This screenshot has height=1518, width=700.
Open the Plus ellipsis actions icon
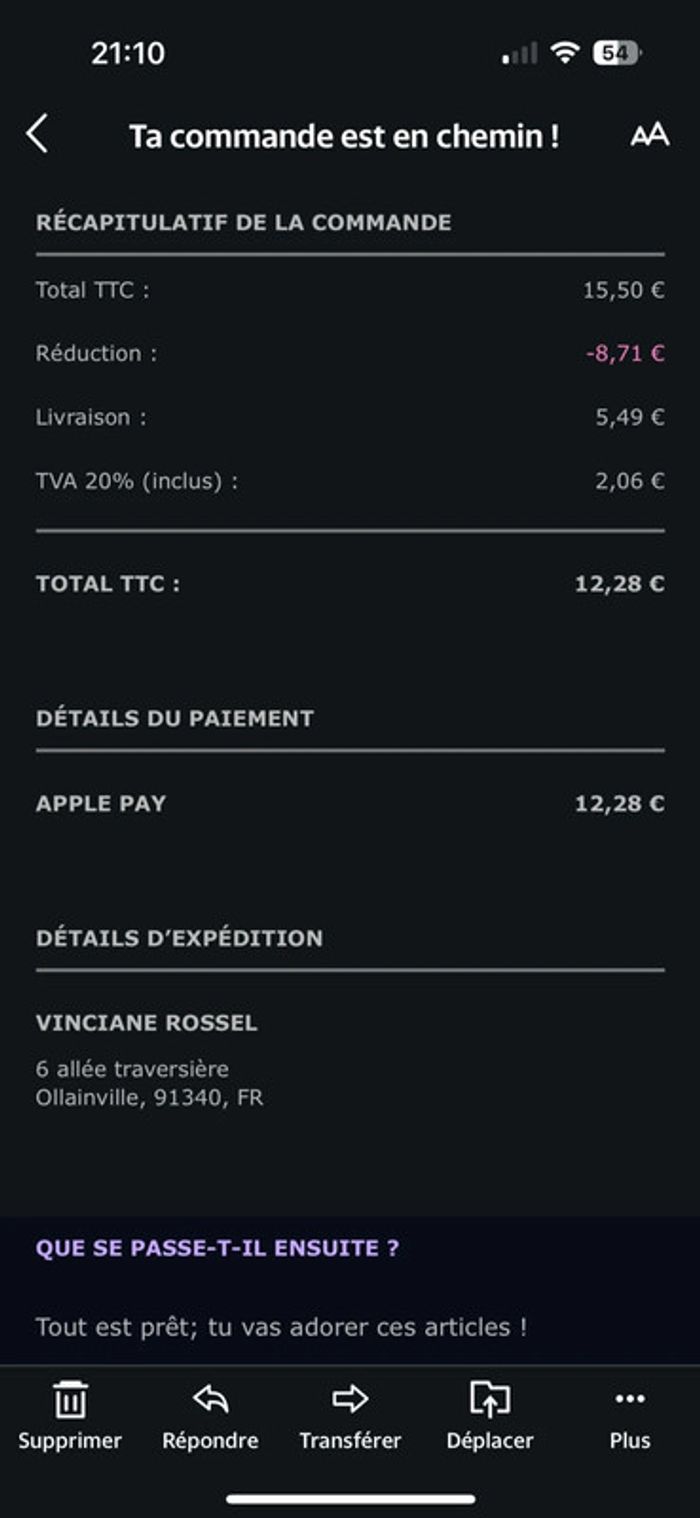[x=629, y=1399]
